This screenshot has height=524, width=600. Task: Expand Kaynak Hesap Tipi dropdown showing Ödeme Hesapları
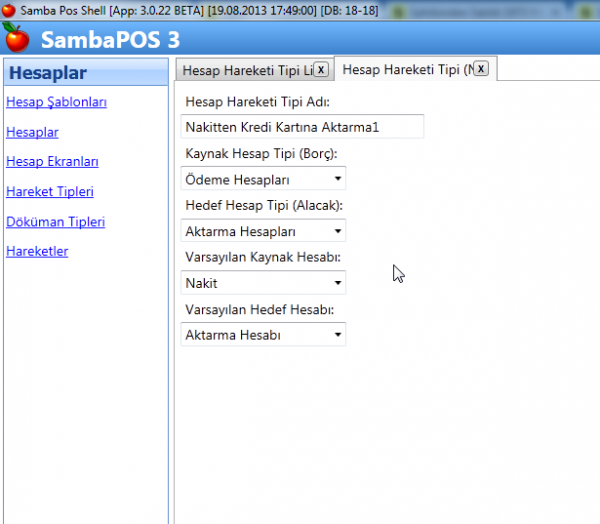tap(264, 179)
